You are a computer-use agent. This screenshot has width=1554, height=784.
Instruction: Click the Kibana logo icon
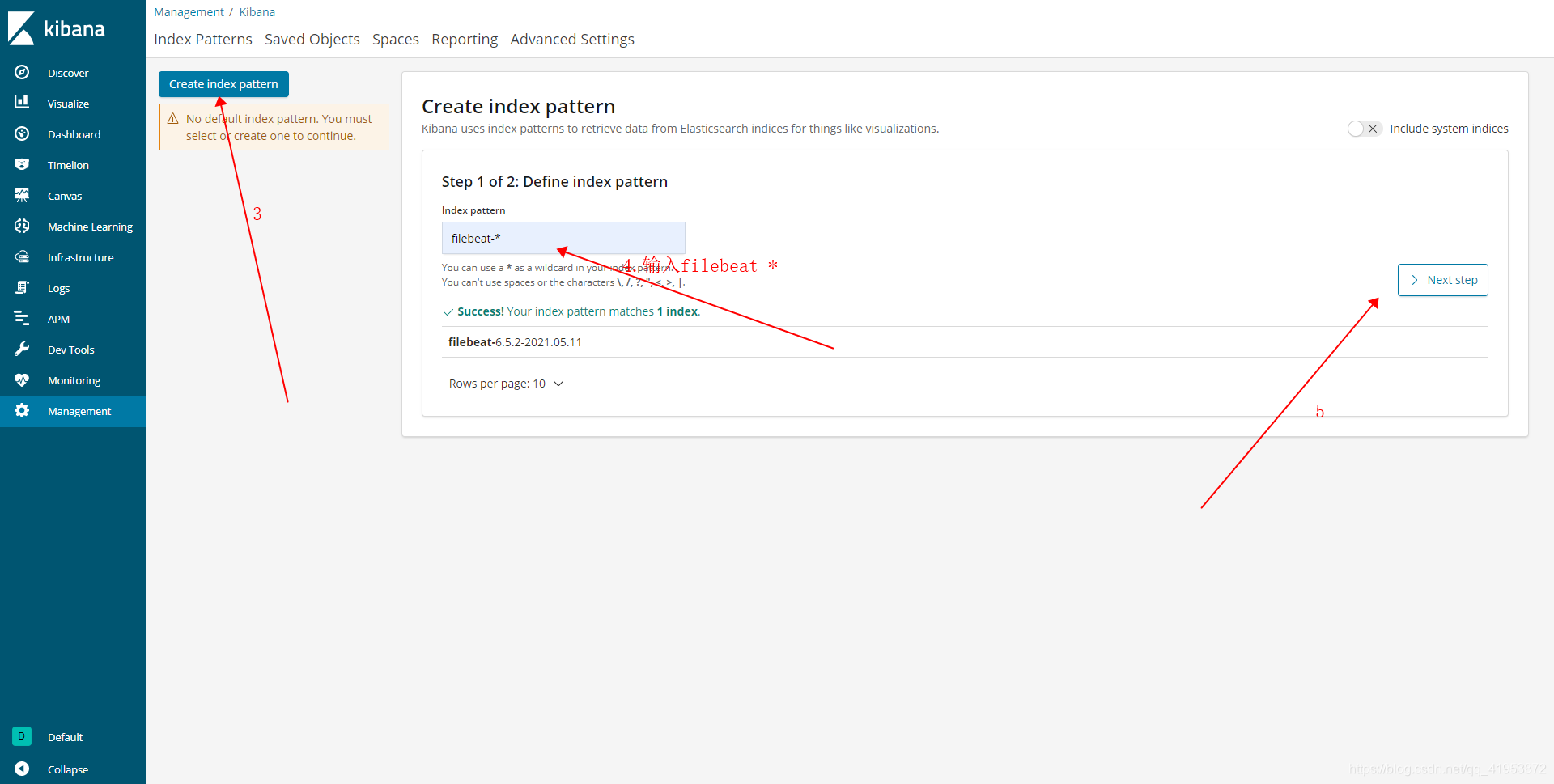(21, 28)
